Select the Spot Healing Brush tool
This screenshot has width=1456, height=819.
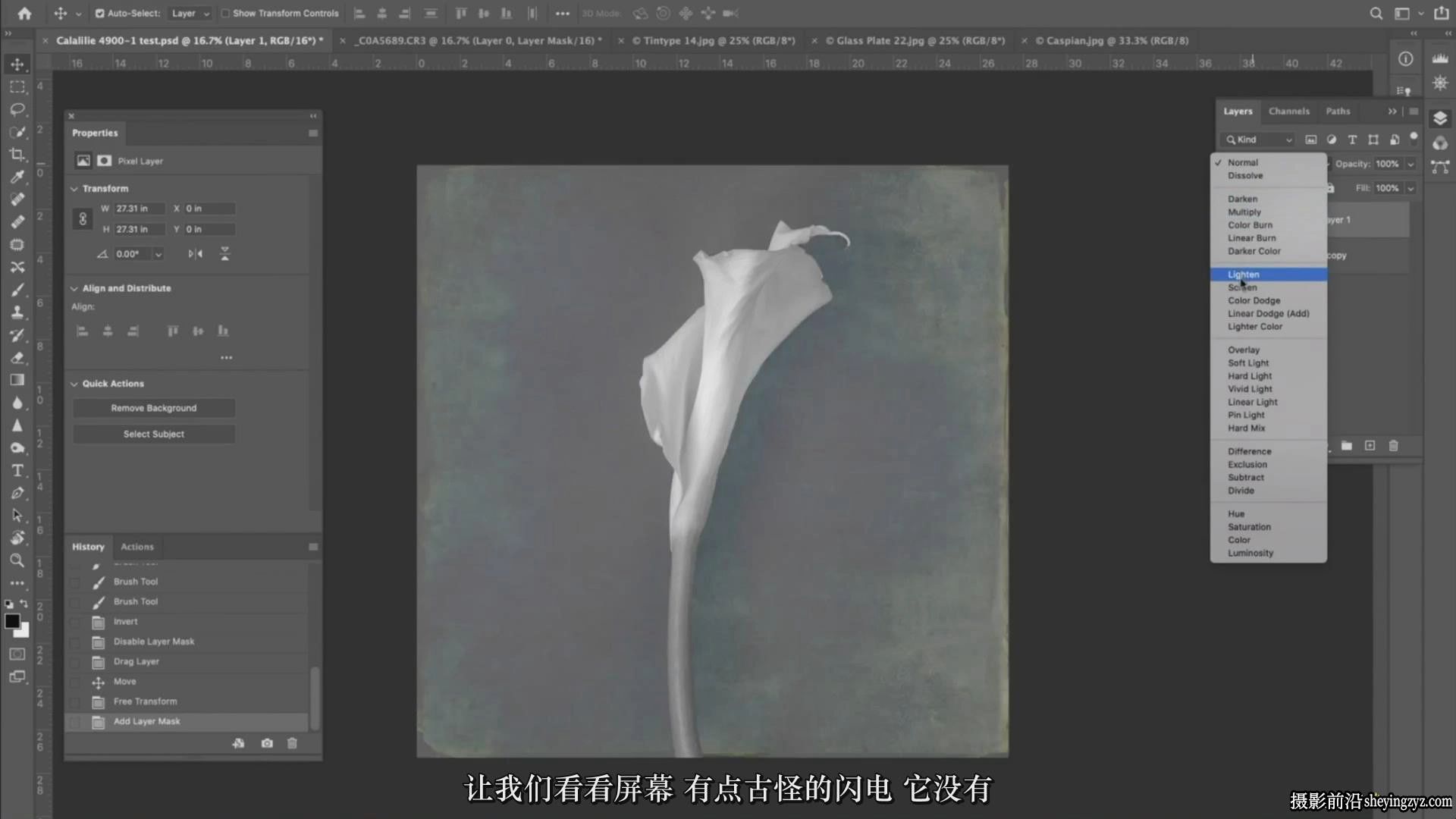click(x=17, y=199)
